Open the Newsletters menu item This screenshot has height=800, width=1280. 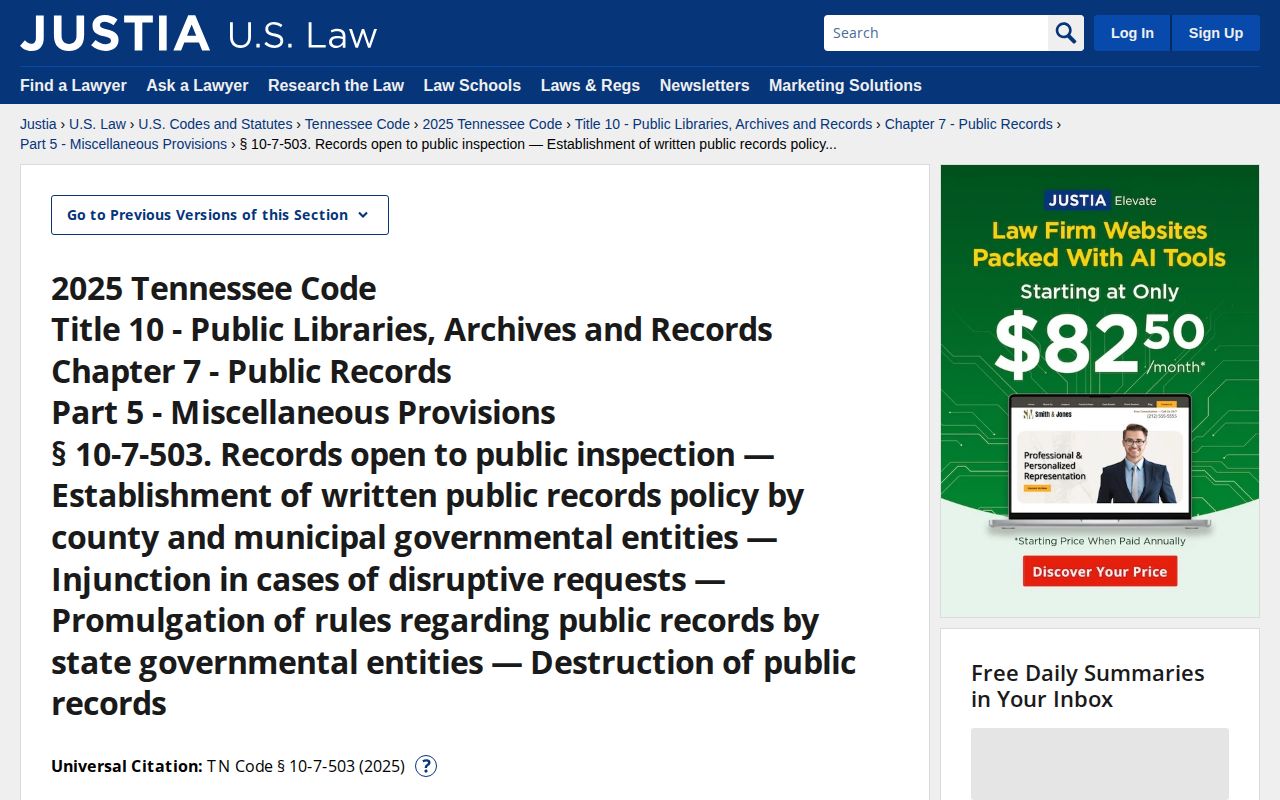pos(704,85)
